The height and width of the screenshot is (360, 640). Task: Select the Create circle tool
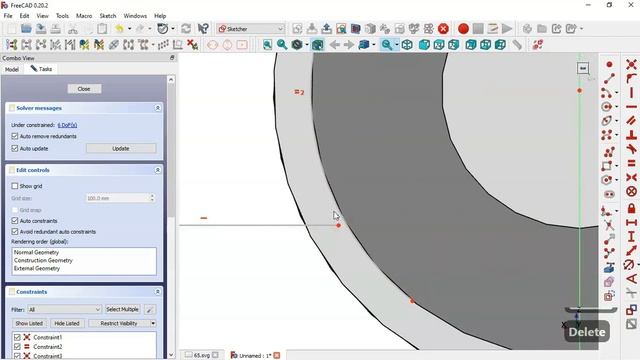[x=607, y=107]
